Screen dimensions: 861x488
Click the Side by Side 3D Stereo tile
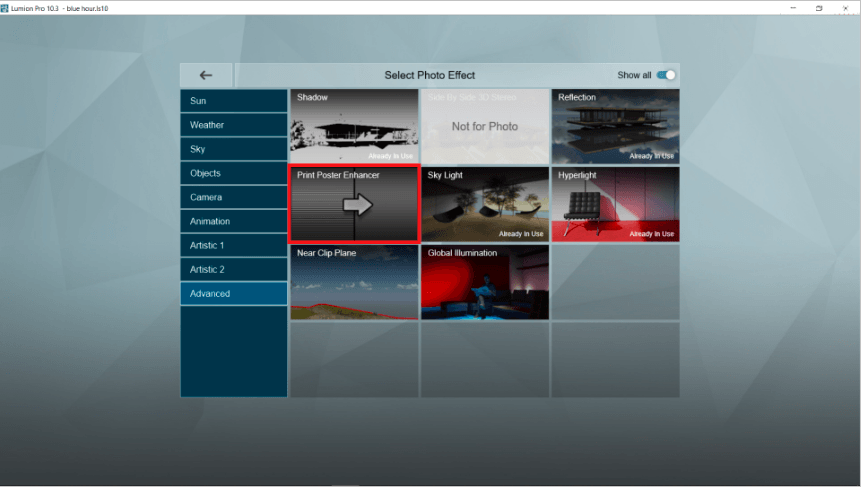[x=485, y=126]
